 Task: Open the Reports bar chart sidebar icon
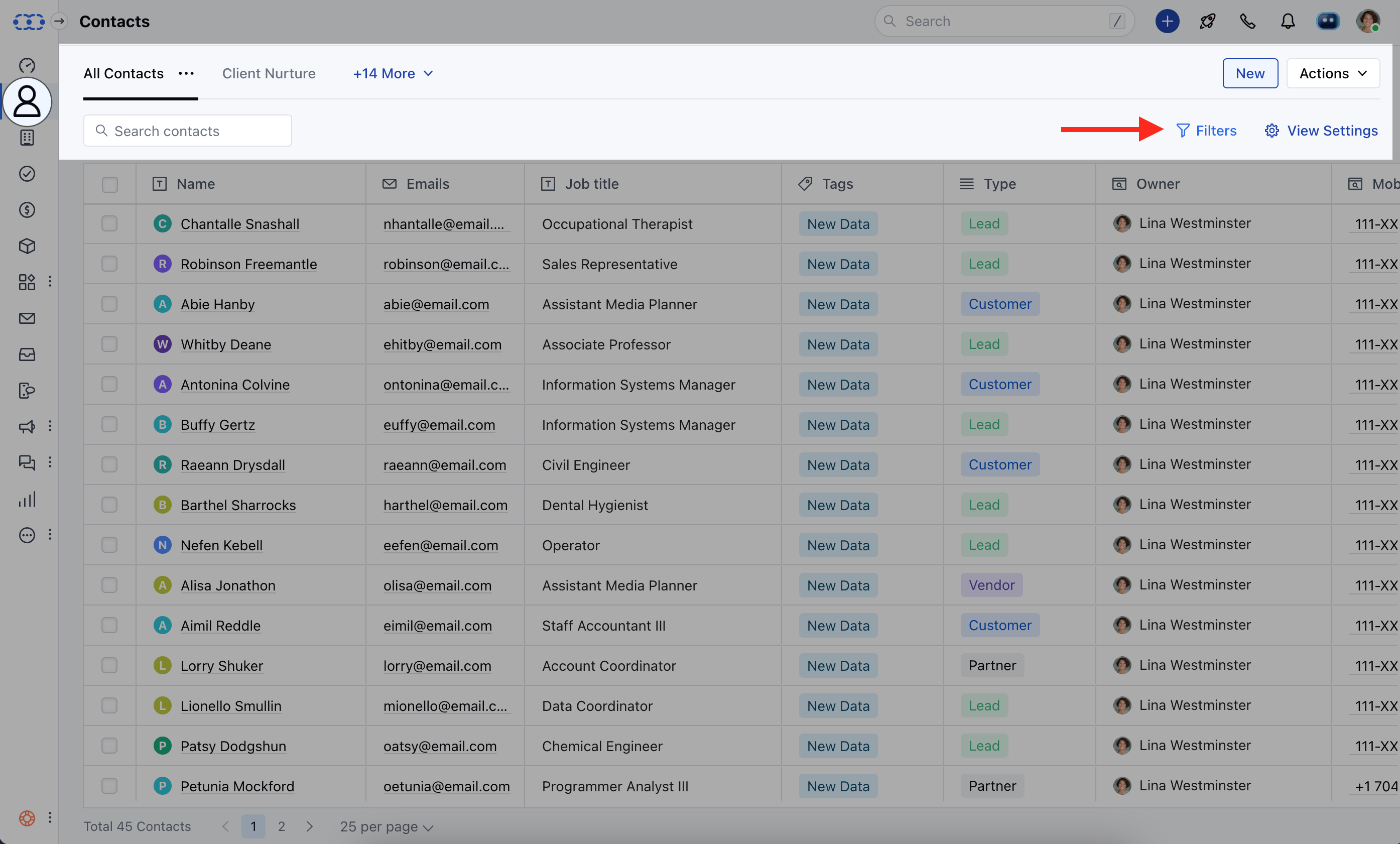pyautogui.click(x=27, y=499)
